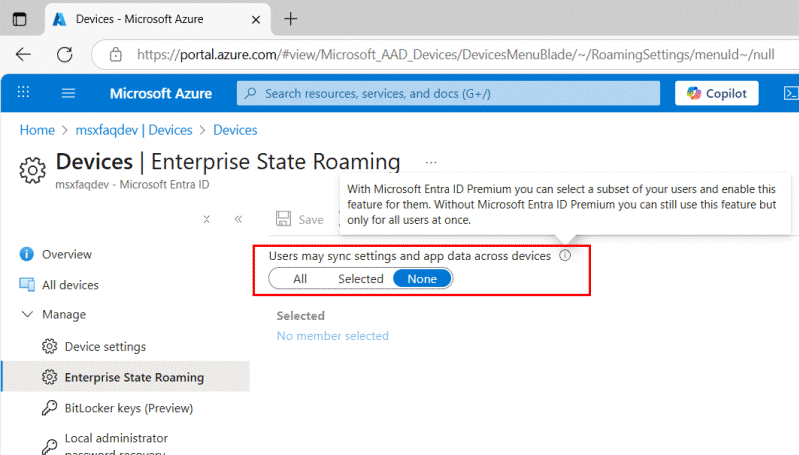Click the Selected section heading
The image size is (799, 455).
(301, 316)
